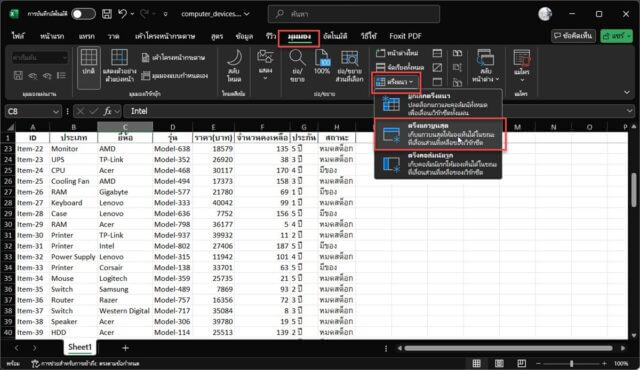The image size is (640, 370).
Task: Open the File (ไฟล์) tab
Action: tap(18, 36)
